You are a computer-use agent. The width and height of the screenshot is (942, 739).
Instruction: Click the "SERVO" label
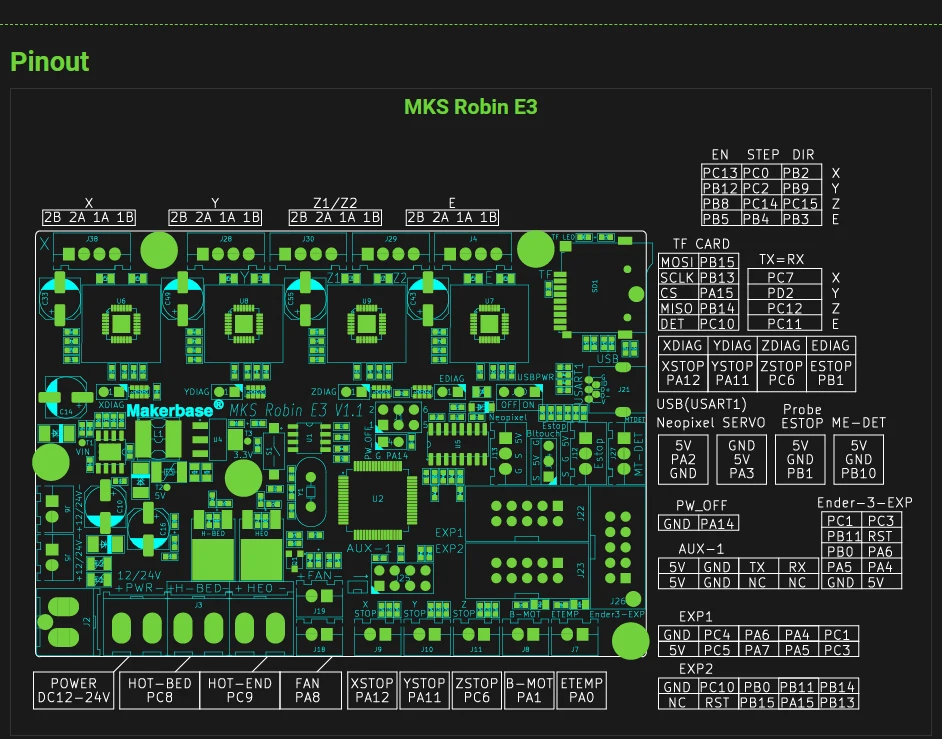pyautogui.click(x=744, y=423)
